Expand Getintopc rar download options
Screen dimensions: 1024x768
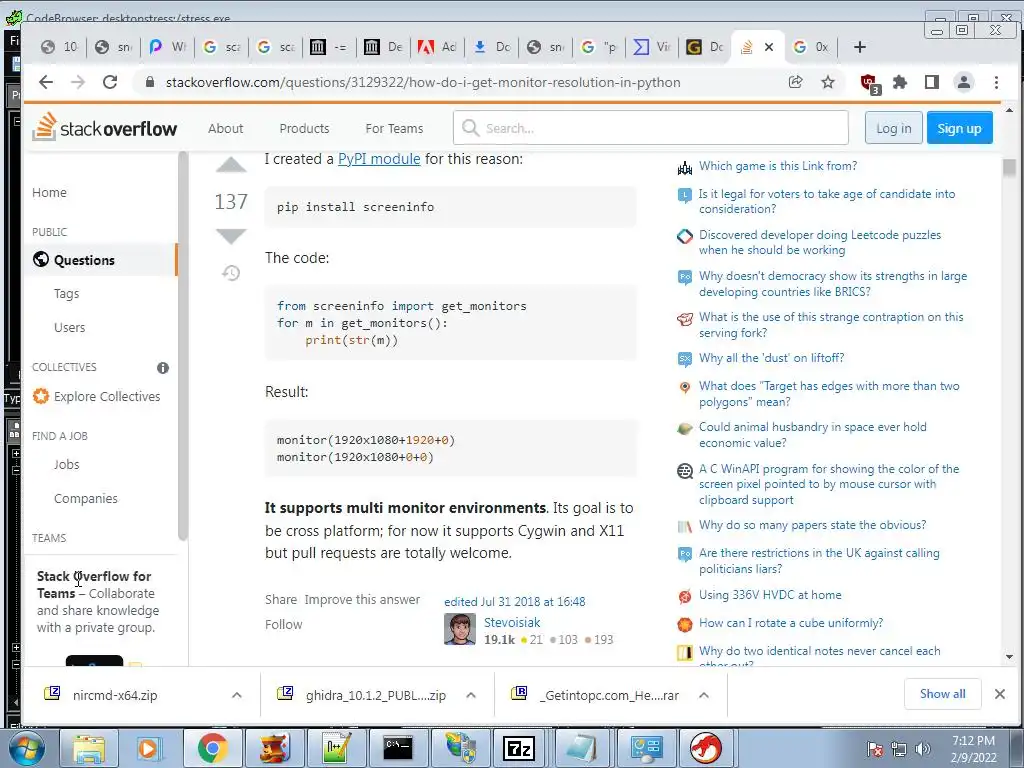pyautogui.click(x=704, y=696)
